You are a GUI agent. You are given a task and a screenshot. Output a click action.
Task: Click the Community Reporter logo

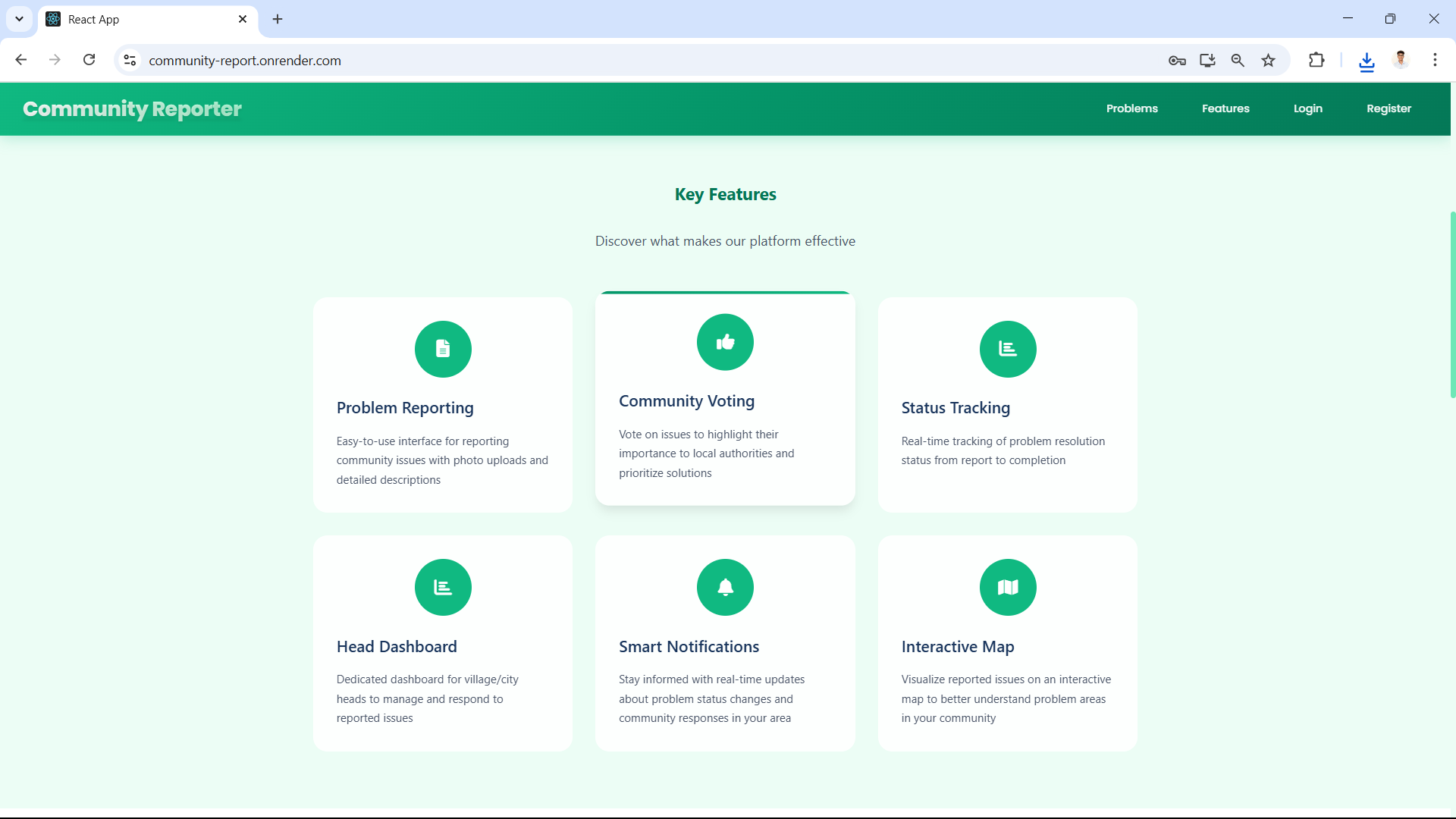(132, 109)
